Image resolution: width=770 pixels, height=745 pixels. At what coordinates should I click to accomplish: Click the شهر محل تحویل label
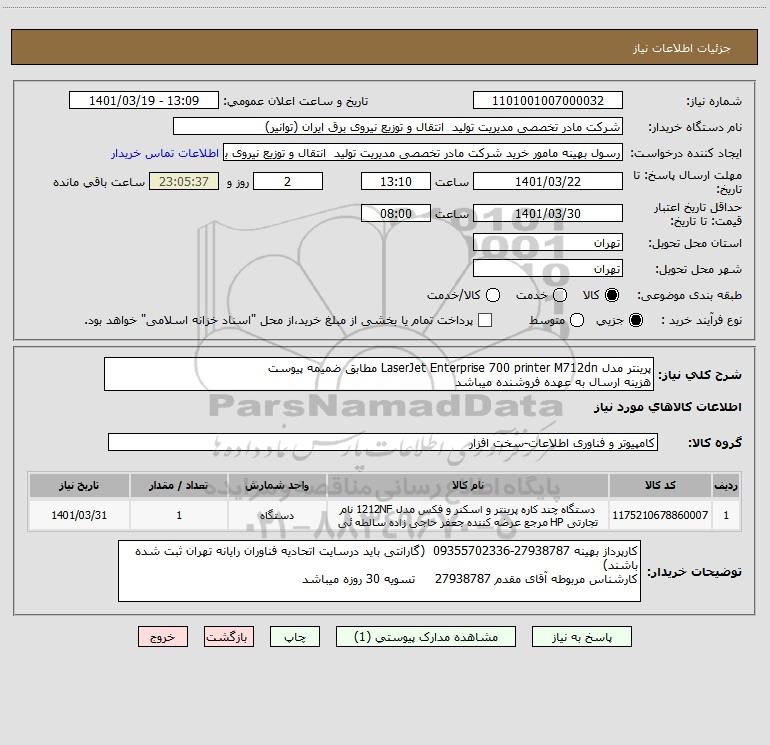point(699,270)
